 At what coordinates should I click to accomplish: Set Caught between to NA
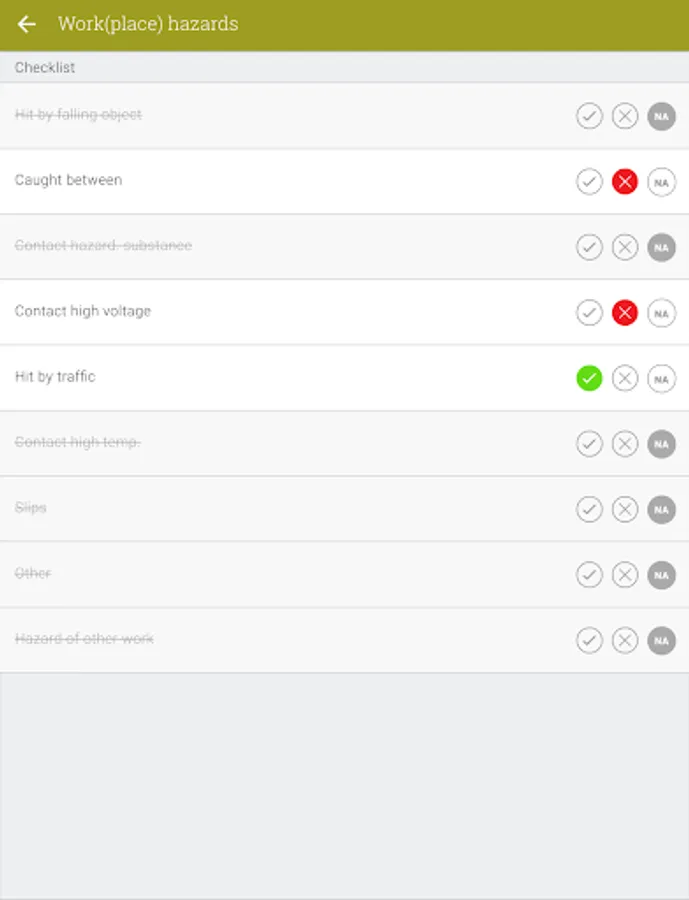(661, 182)
